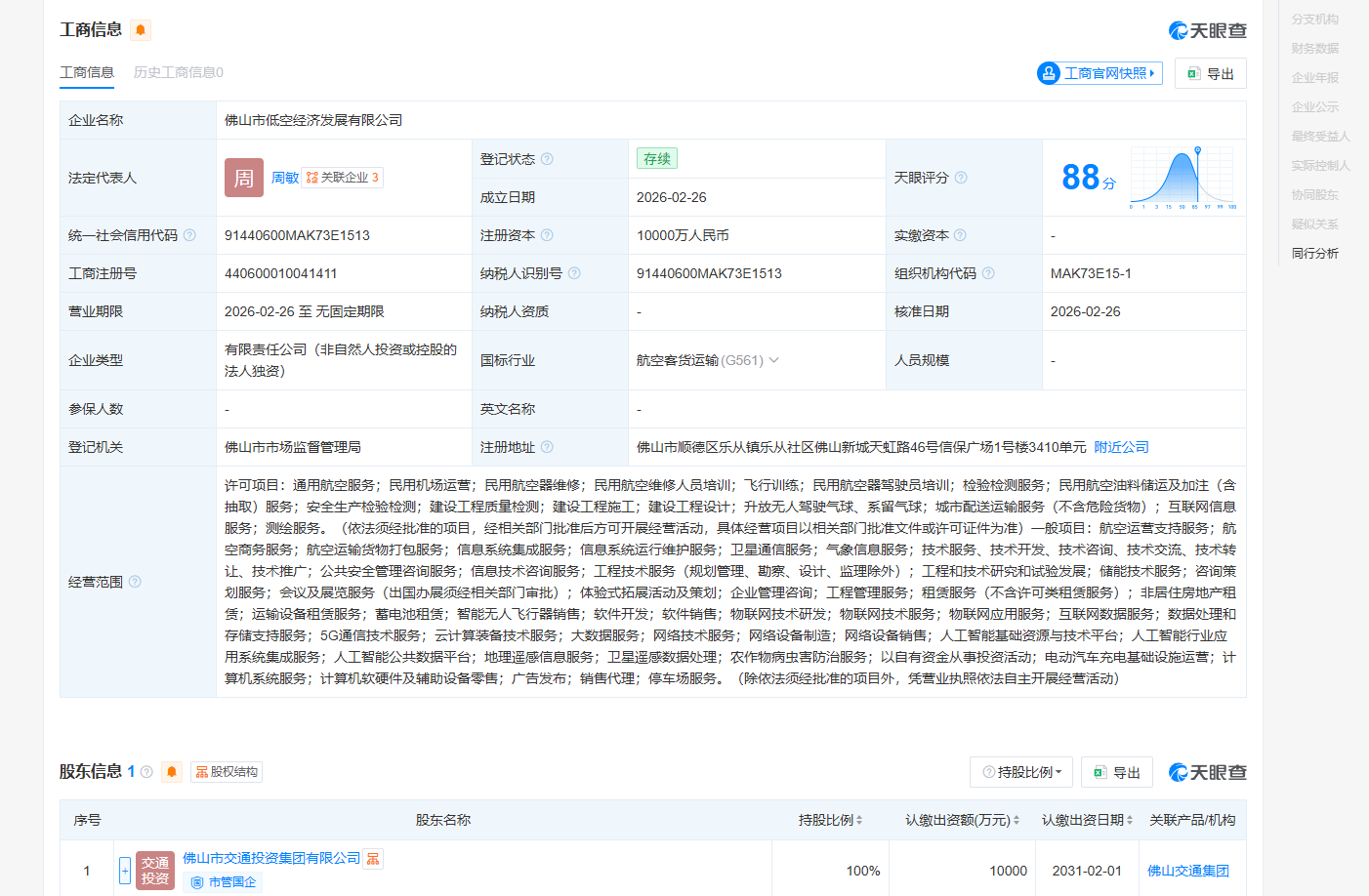Open the 持股比例 dropdown above shareholder table

point(1021,772)
